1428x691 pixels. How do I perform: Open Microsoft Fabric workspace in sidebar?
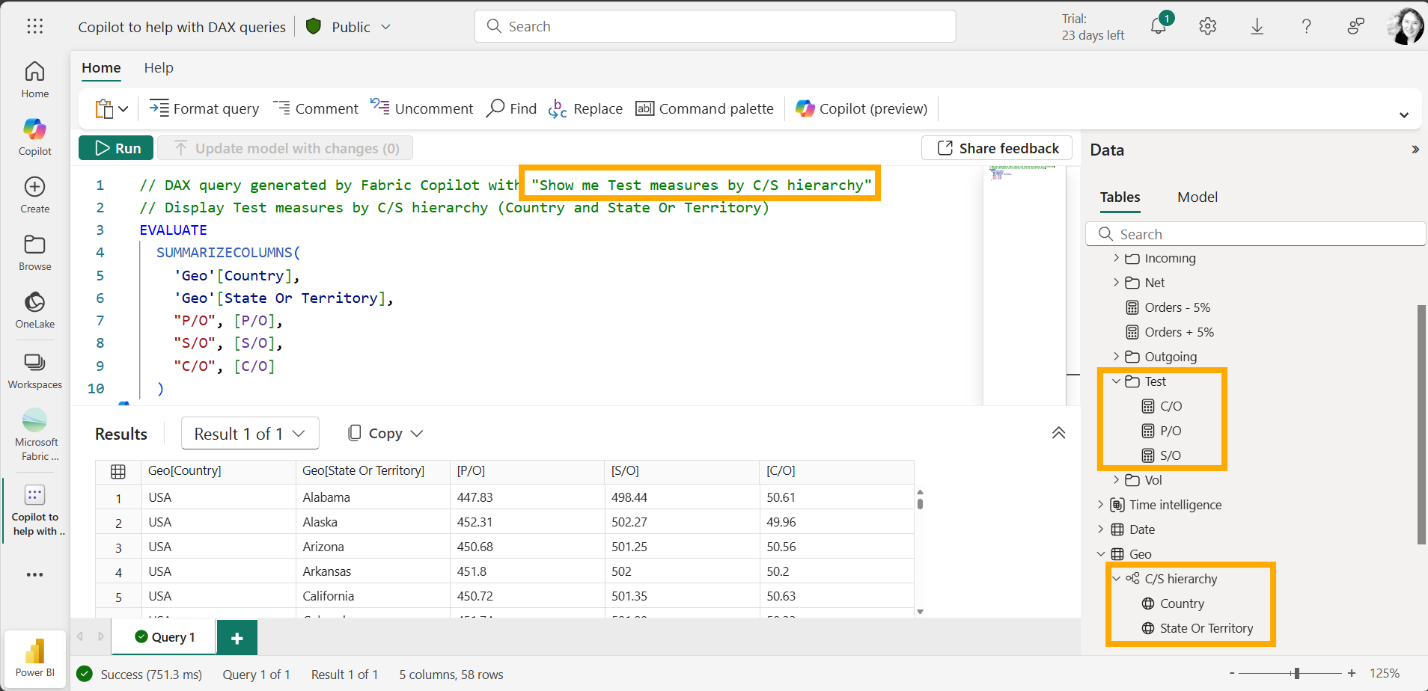(35, 434)
